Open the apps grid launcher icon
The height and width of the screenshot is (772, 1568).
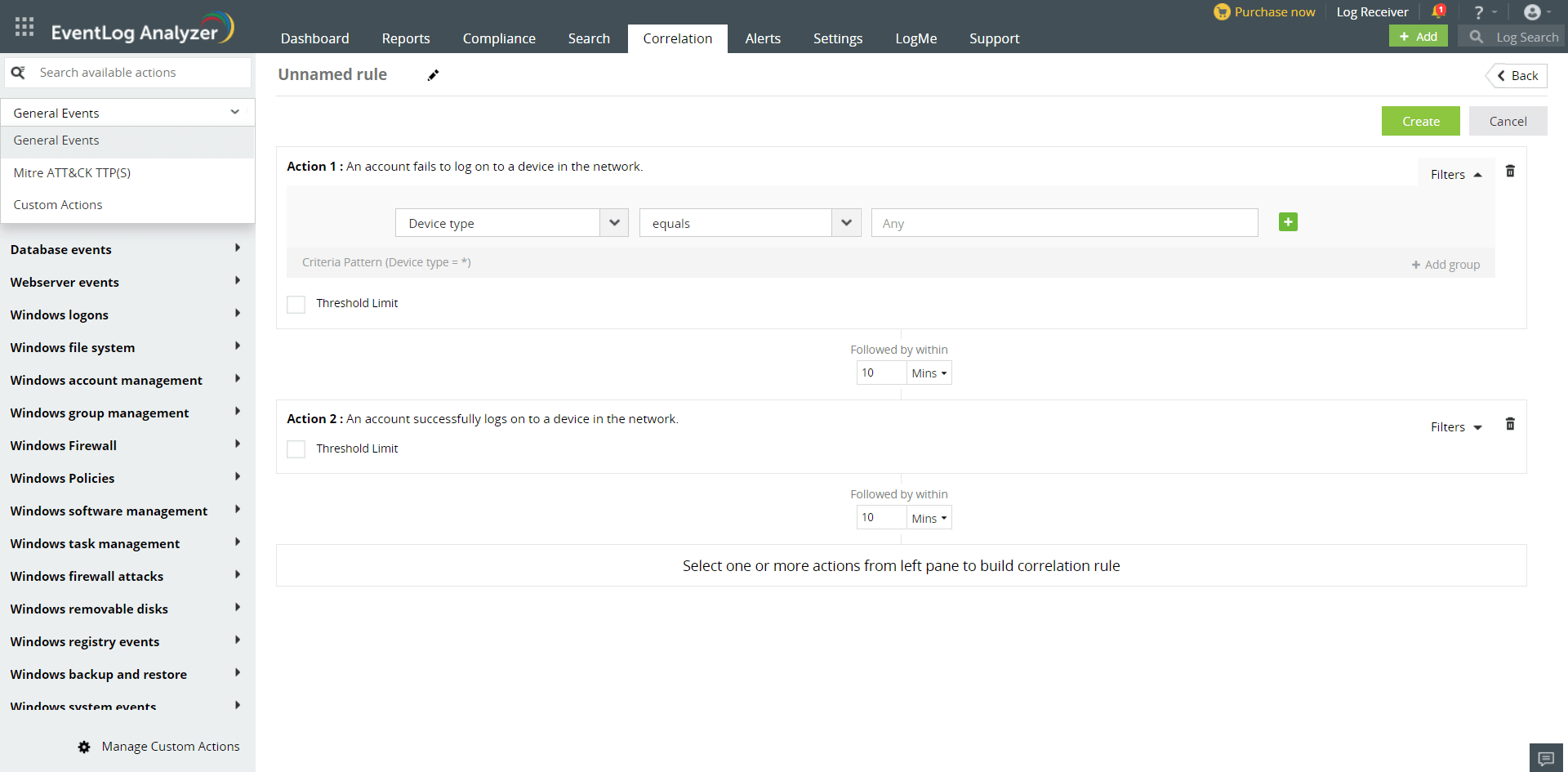click(x=24, y=27)
